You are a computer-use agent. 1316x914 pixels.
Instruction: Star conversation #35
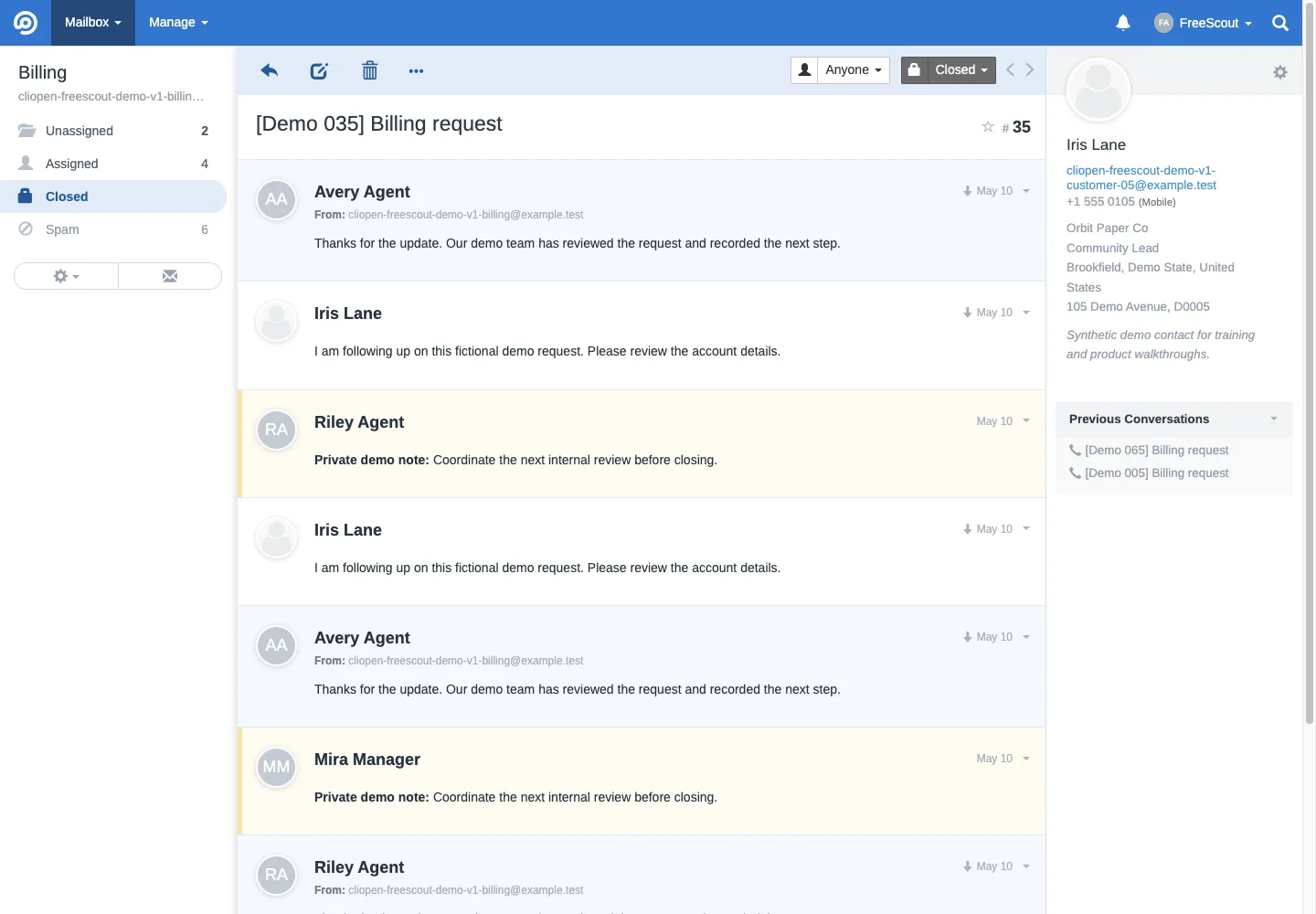(x=987, y=127)
